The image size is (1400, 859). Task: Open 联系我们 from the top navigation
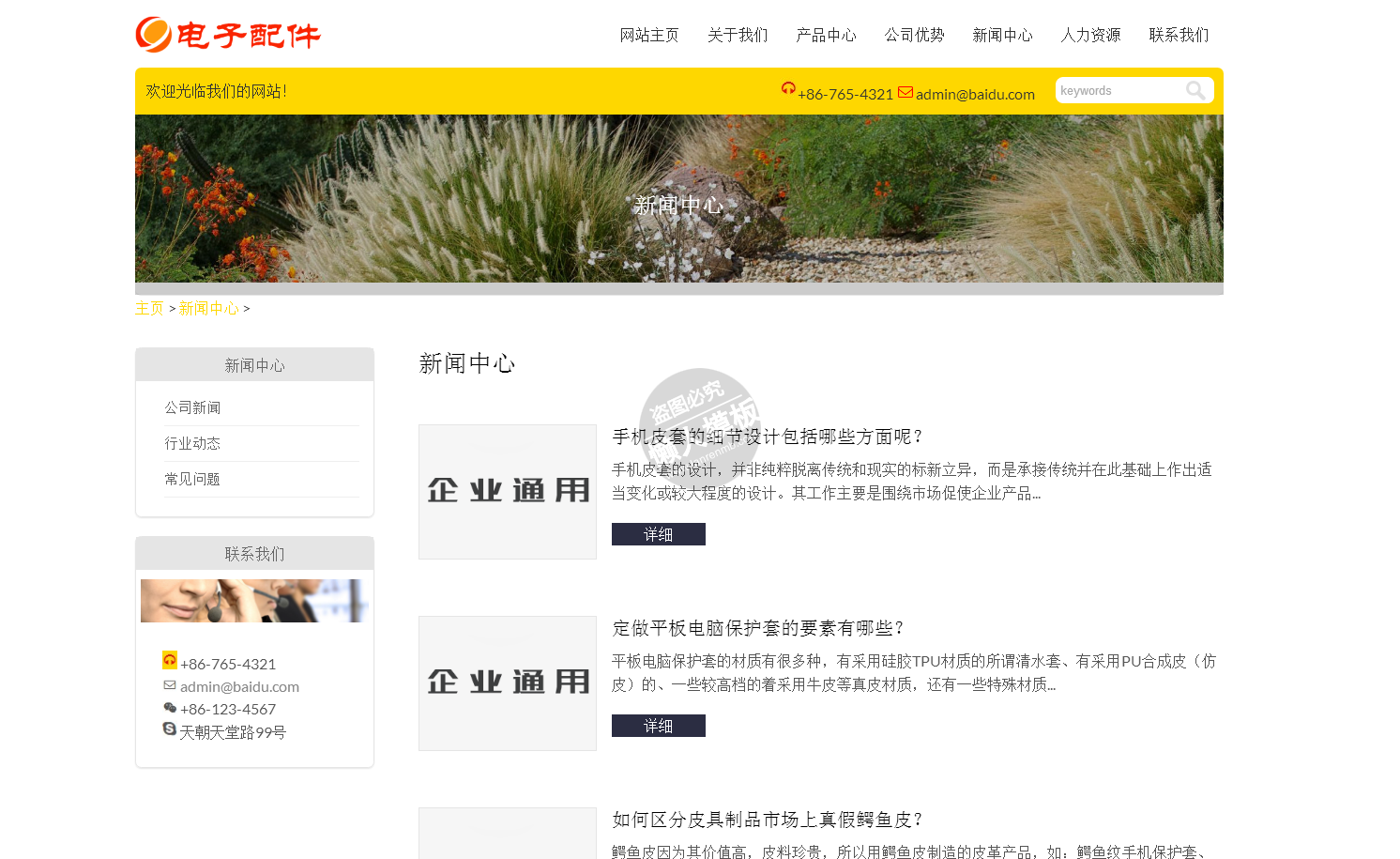[x=1179, y=35]
